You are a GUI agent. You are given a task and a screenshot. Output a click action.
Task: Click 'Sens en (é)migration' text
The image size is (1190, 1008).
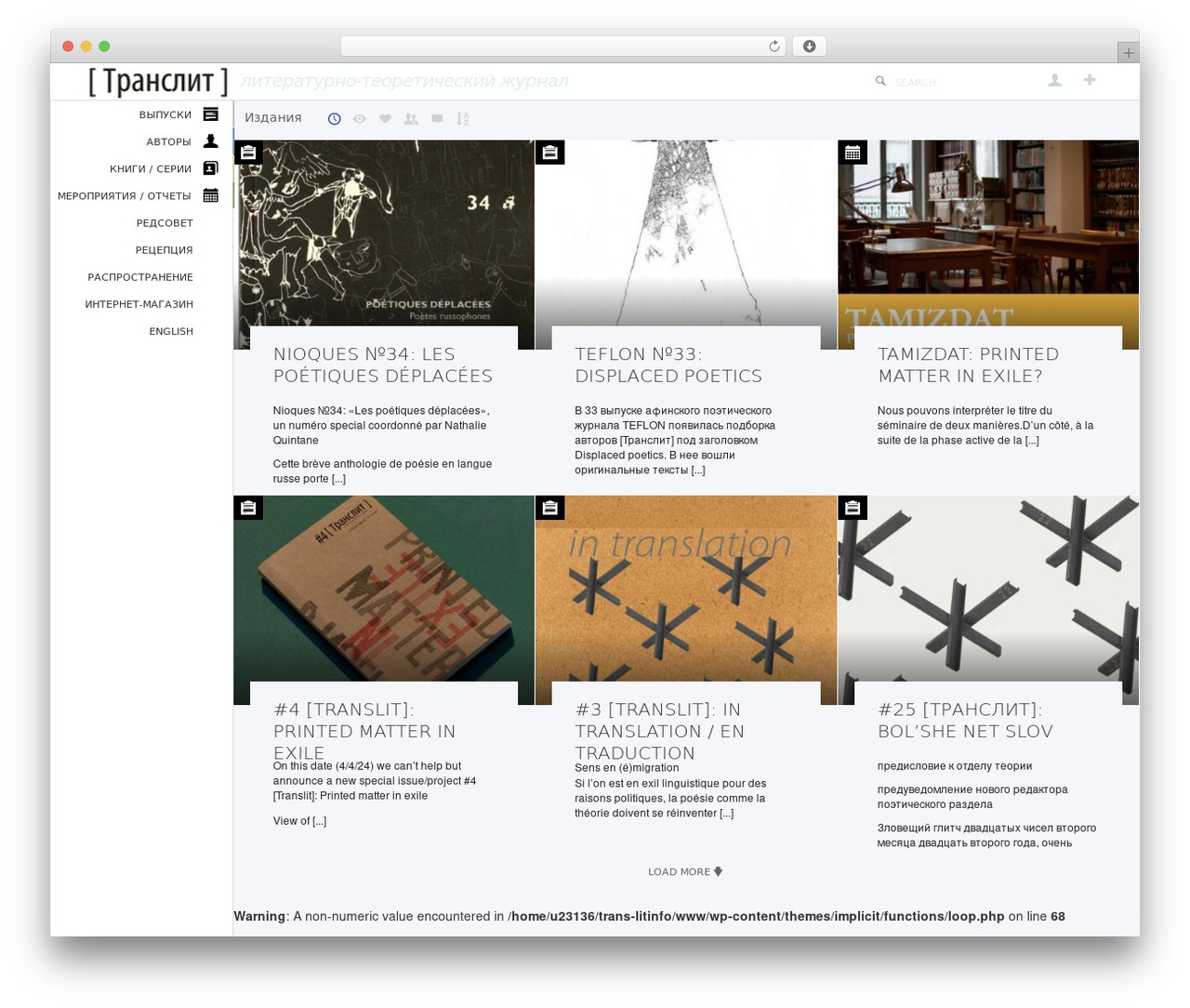coord(627,768)
